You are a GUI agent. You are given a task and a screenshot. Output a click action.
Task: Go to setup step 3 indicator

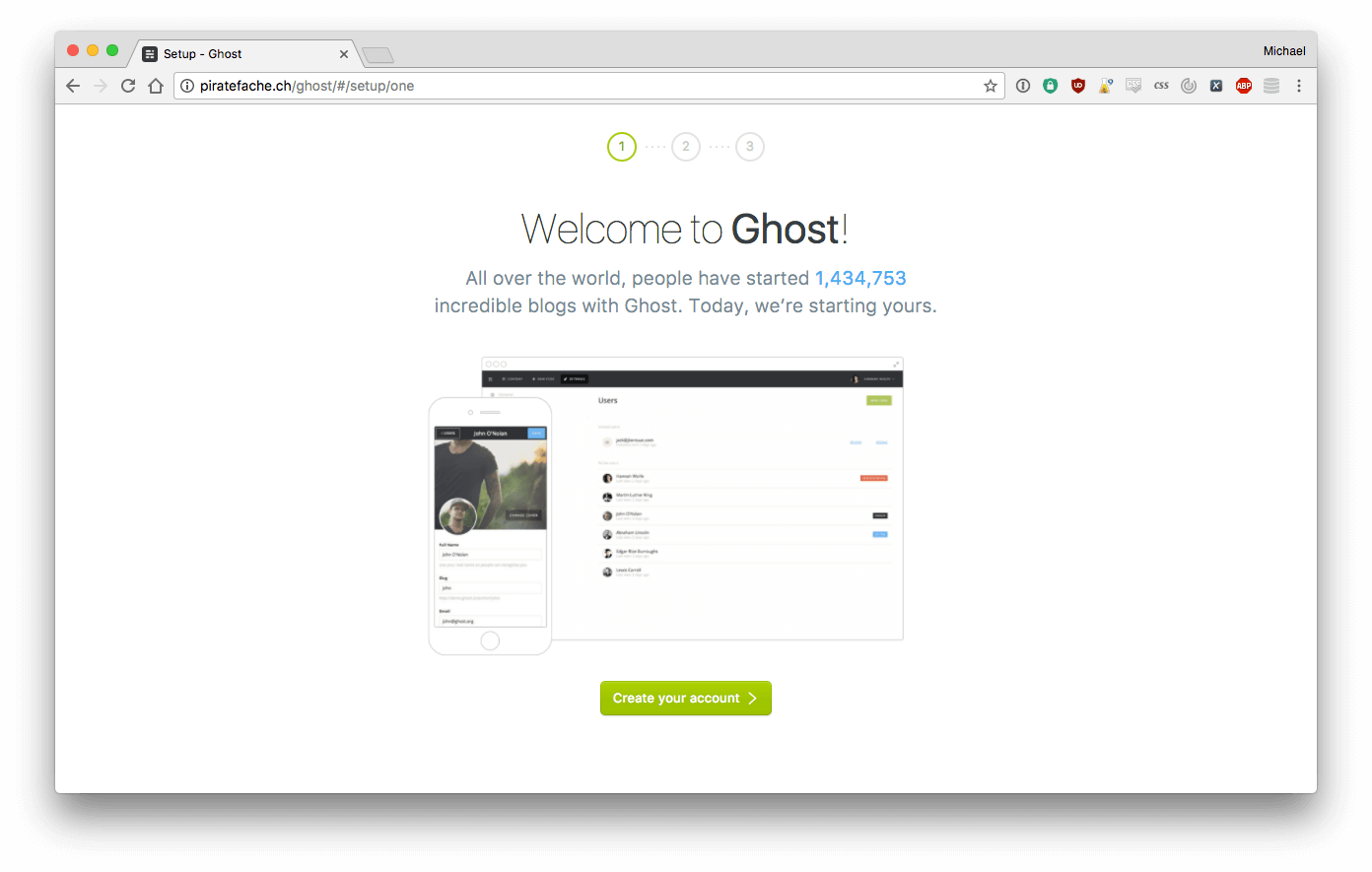pyautogui.click(x=750, y=147)
